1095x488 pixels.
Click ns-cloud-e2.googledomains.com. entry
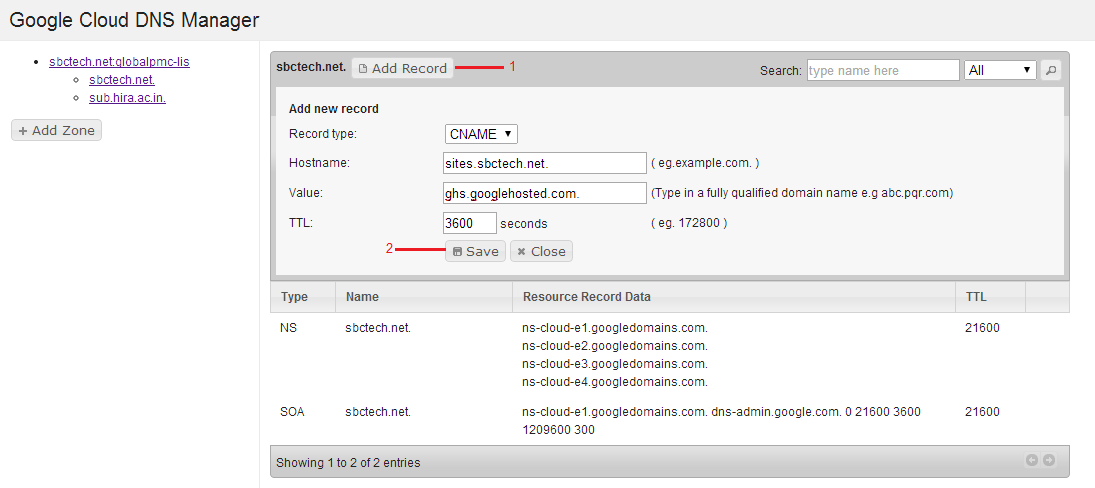615,346
